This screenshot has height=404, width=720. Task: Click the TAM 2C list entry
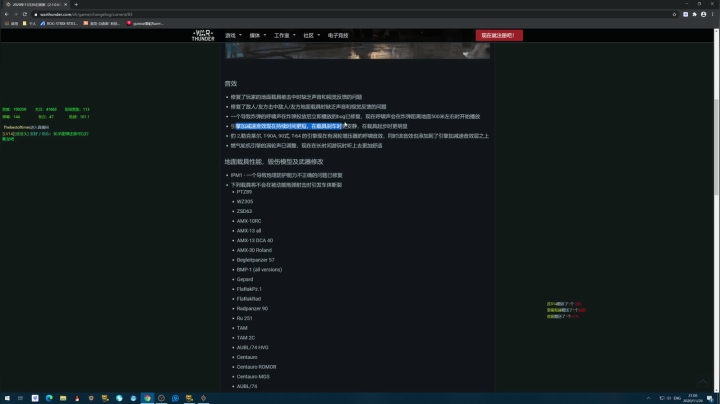tap(246, 337)
